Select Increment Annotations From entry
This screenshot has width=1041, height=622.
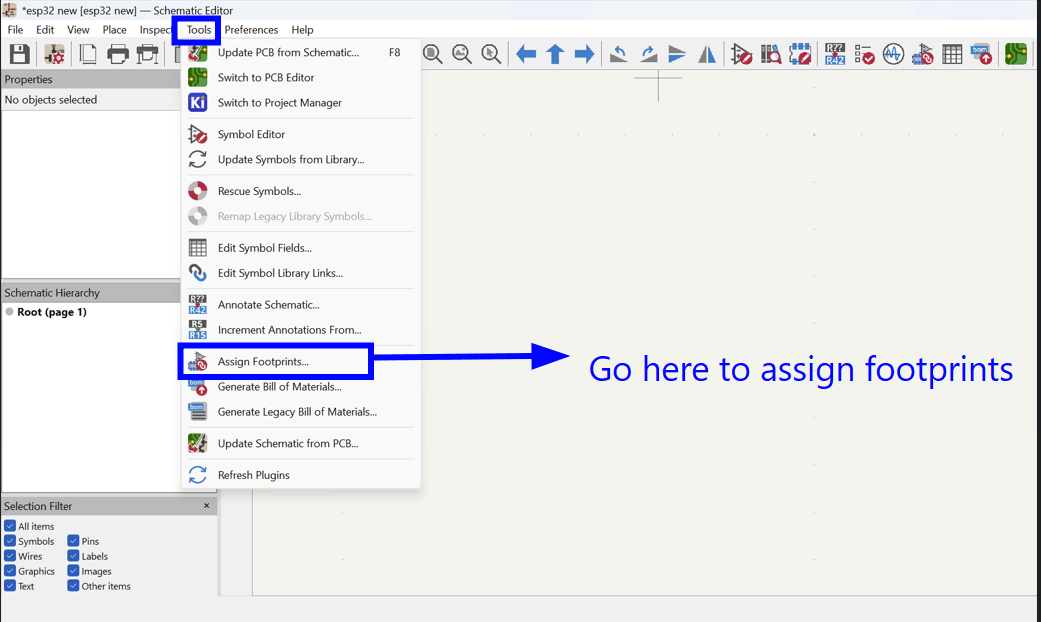coord(301,330)
